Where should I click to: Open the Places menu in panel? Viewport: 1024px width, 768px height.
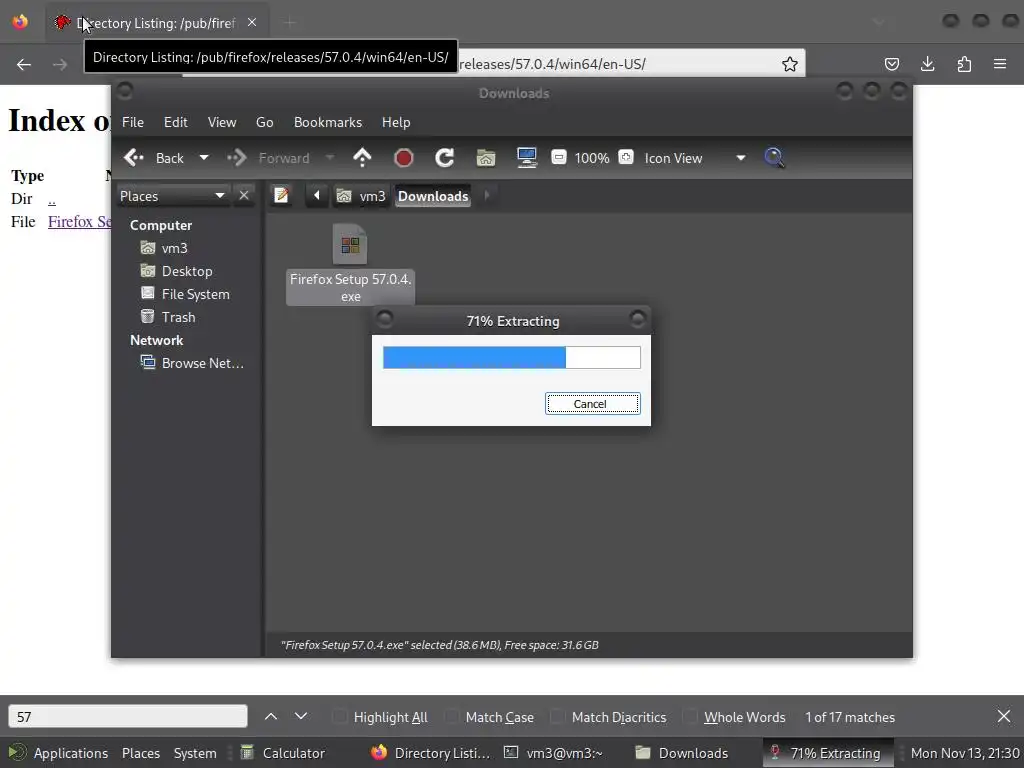click(x=141, y=753)
